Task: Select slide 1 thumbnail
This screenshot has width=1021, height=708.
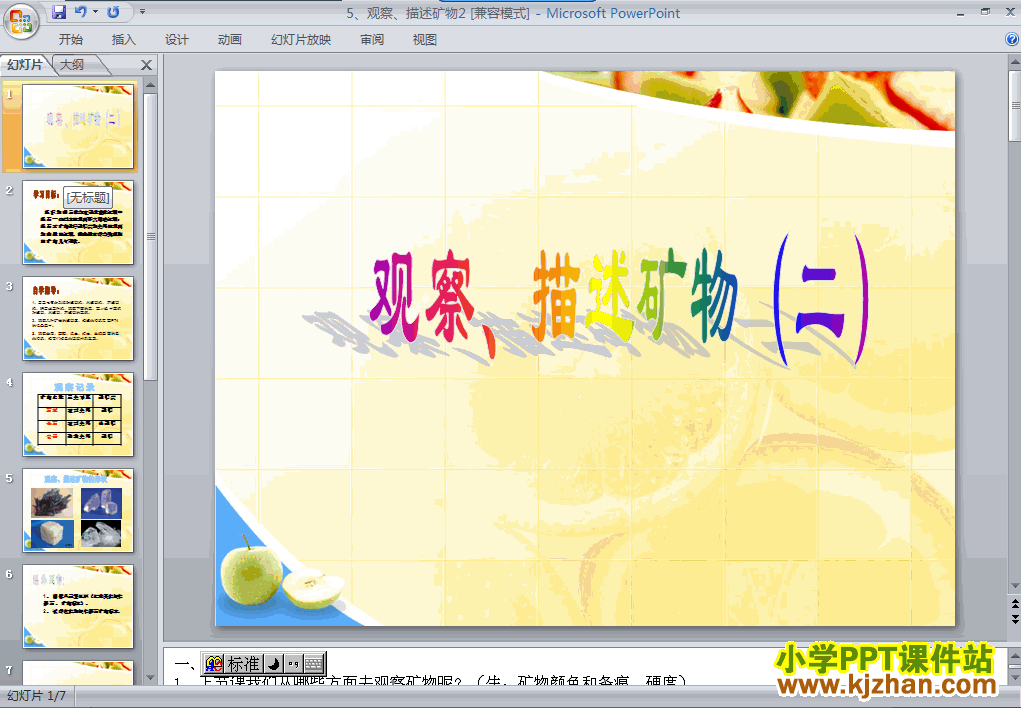Action: pos(78,126)
